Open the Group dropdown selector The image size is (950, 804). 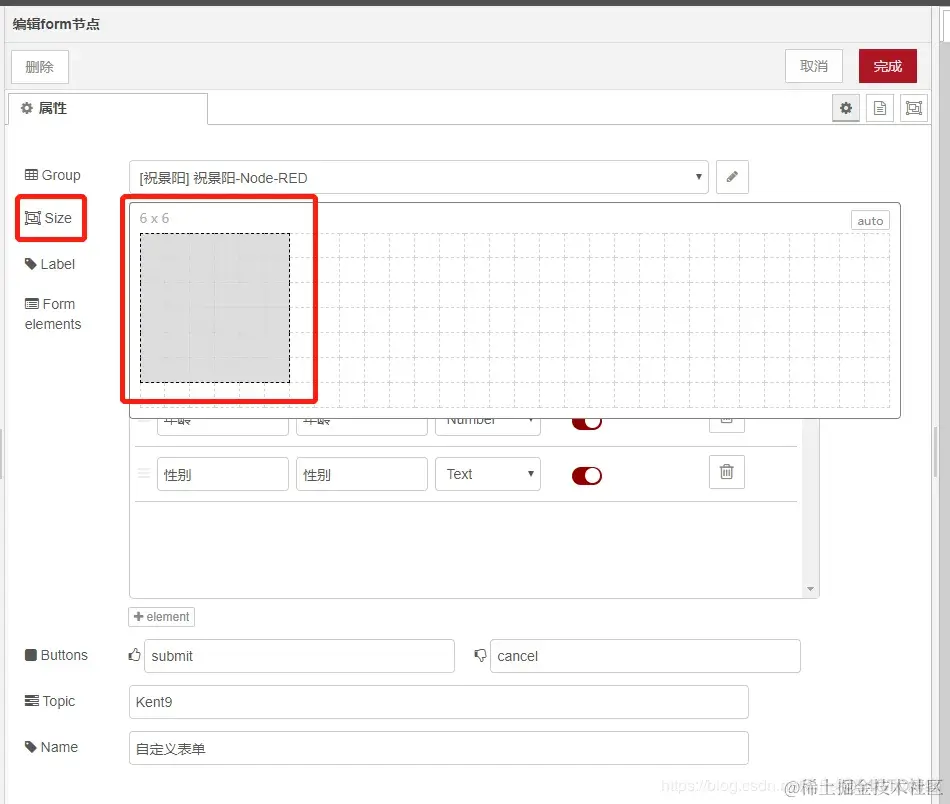[x=419, y=178]
